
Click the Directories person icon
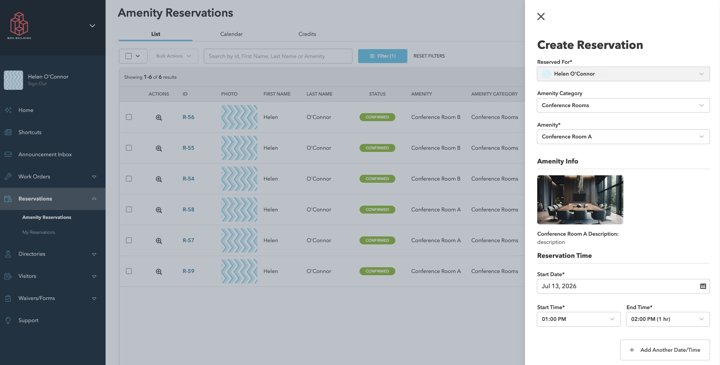click(8, 254)
